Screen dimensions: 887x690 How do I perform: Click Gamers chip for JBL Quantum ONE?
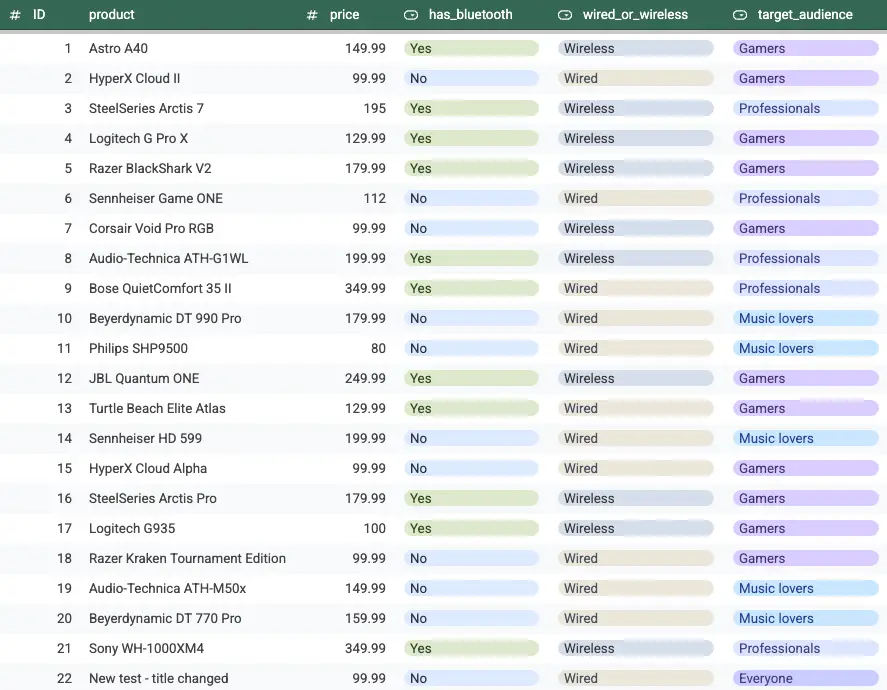806,378
